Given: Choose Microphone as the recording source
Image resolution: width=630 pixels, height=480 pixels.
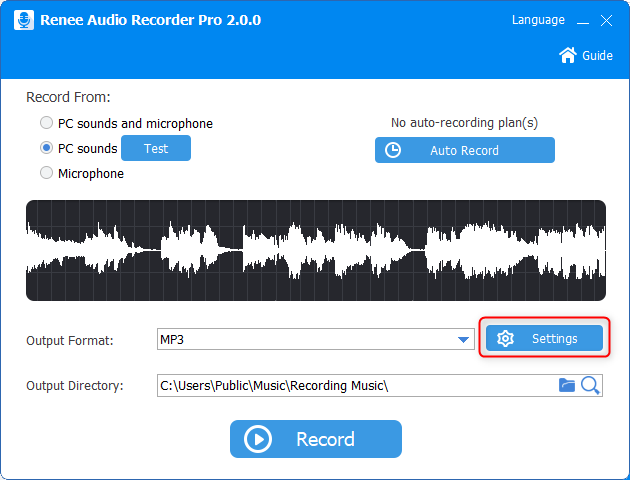Looking at the screenshot, I should pyautogui.click(x=47, y=173).
